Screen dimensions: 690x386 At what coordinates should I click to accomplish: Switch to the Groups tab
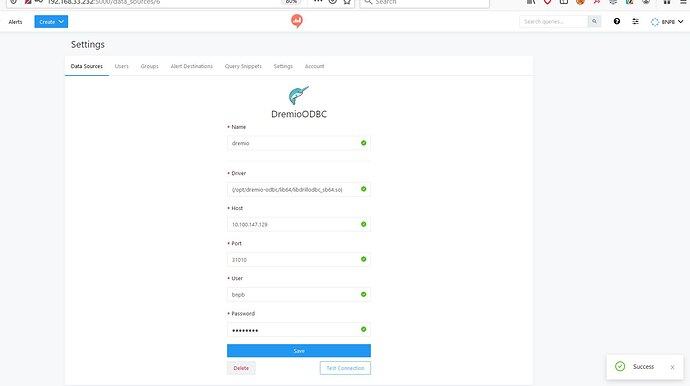click(150, 66)
